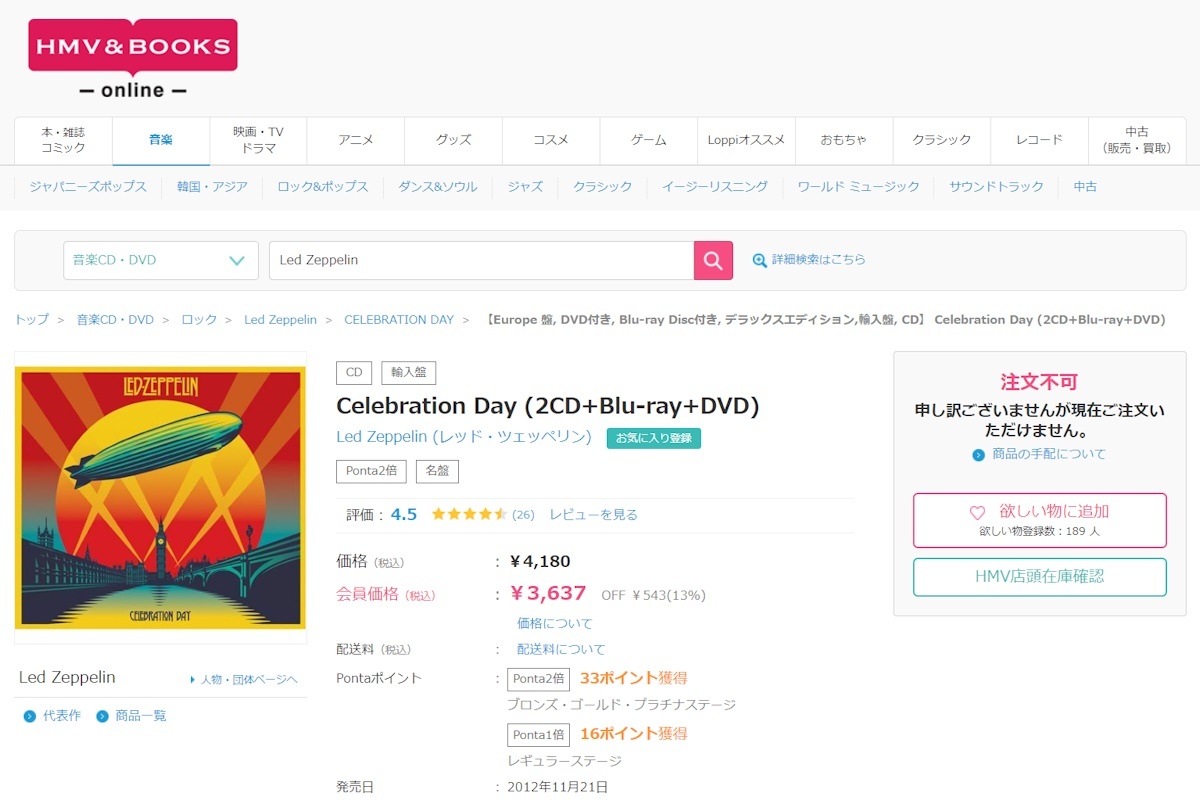Open detailed search via zoom icon

(x=760, y=260)
